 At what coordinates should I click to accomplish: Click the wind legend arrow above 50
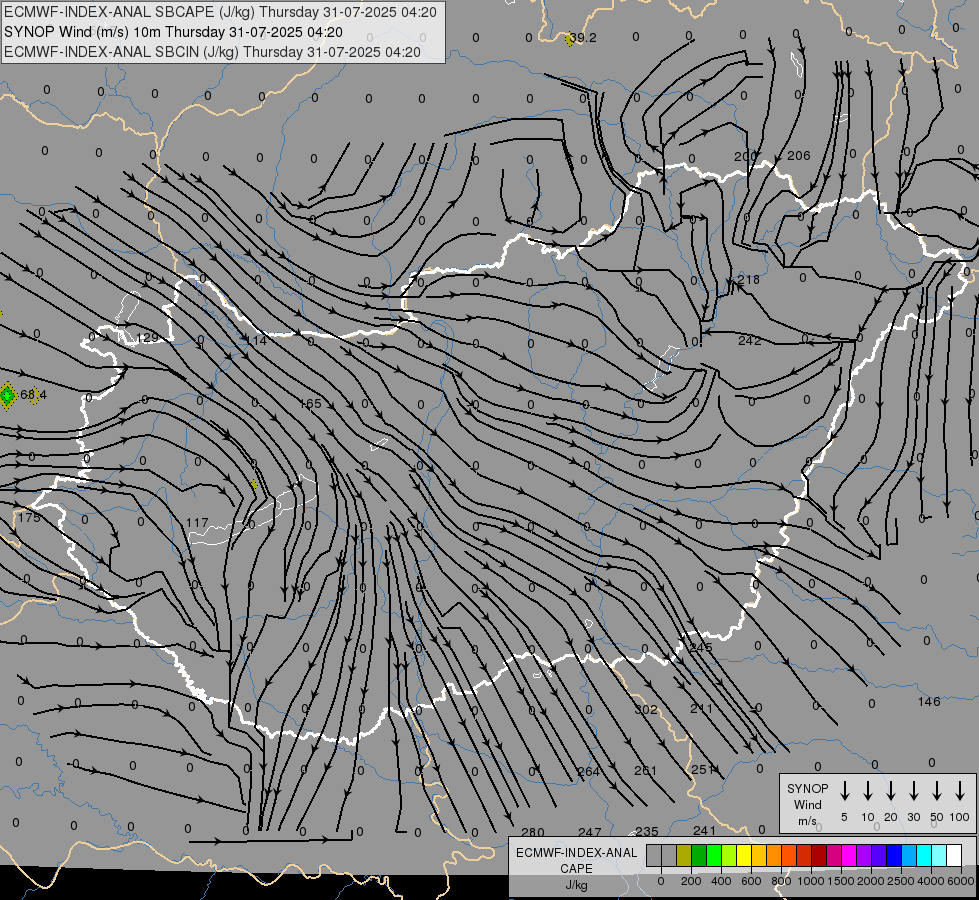click(937, 790)
